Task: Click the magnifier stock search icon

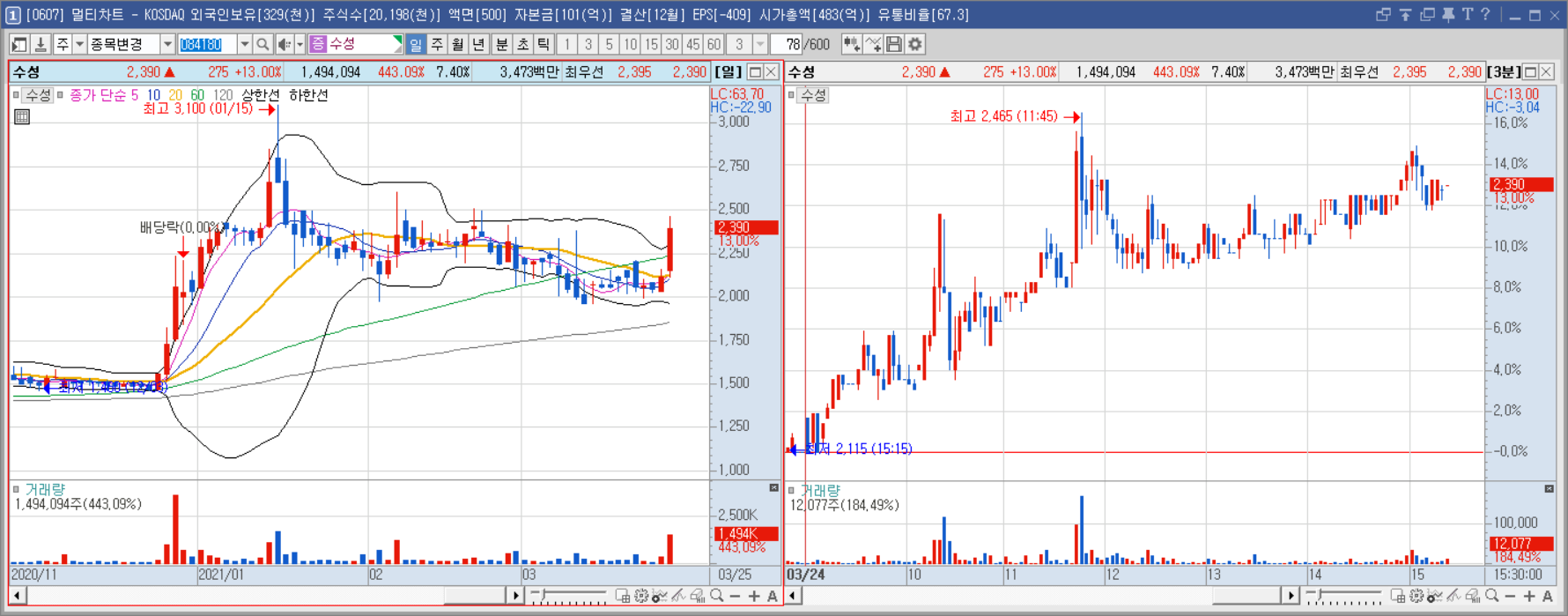Action: [263, 44]
